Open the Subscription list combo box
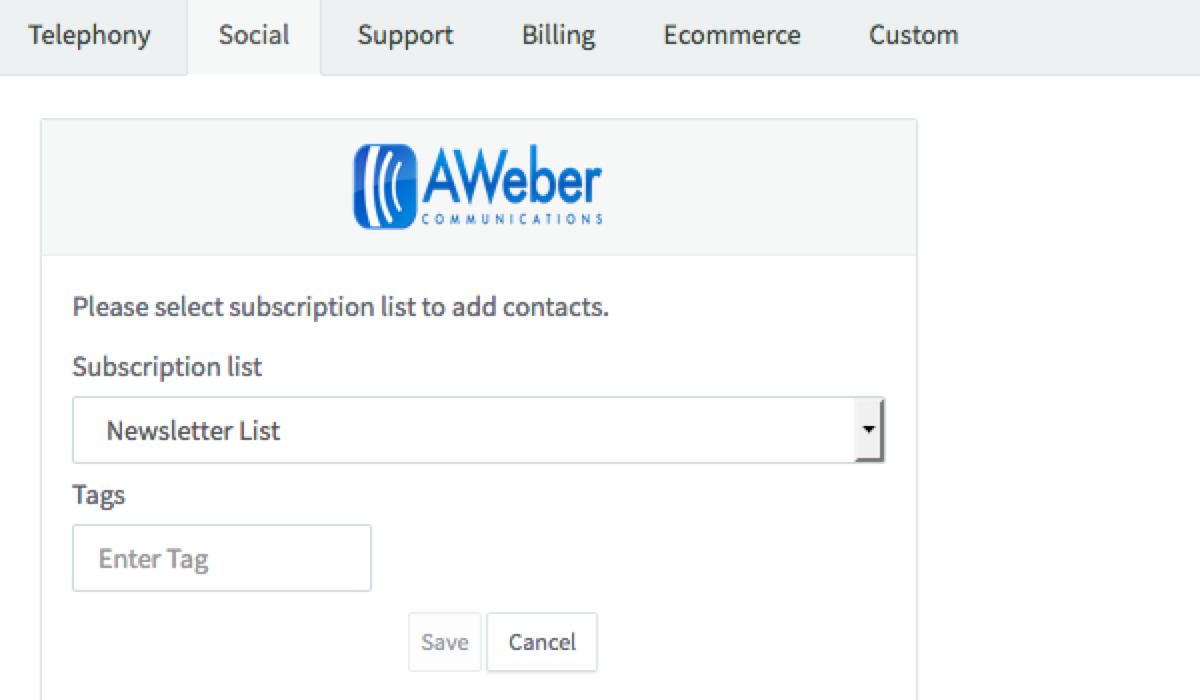This screenshot has width=1200, height=700. pos(460,431)
